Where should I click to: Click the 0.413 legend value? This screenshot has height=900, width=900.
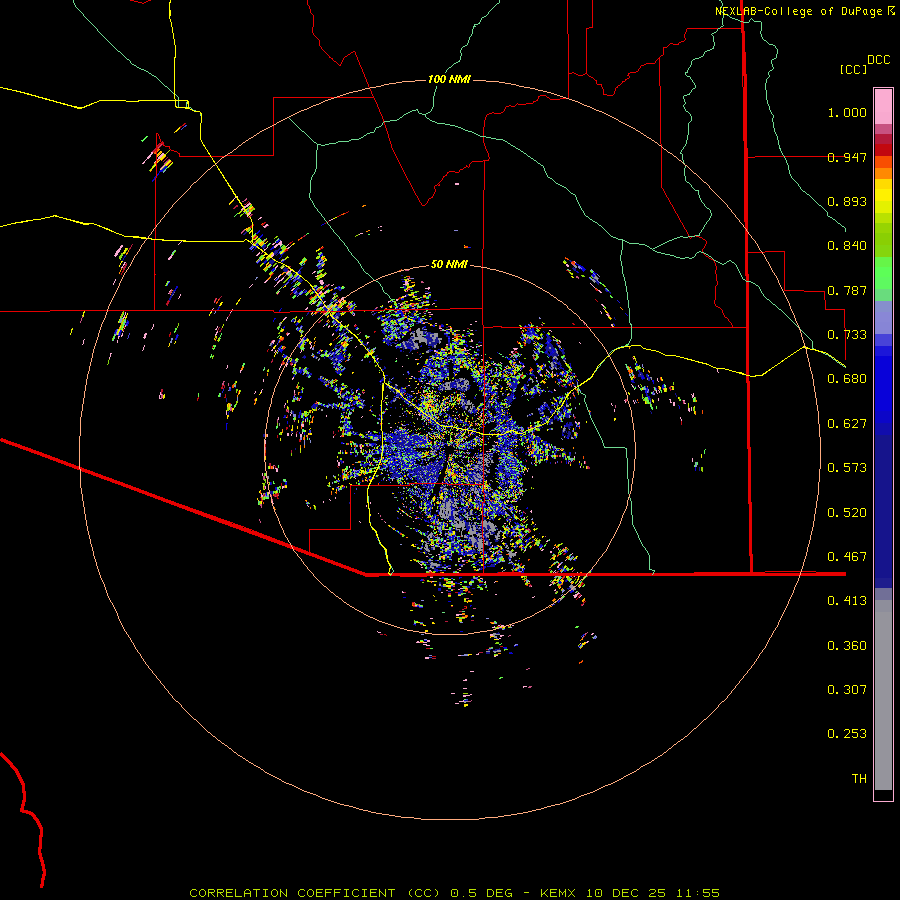(847, 601)
